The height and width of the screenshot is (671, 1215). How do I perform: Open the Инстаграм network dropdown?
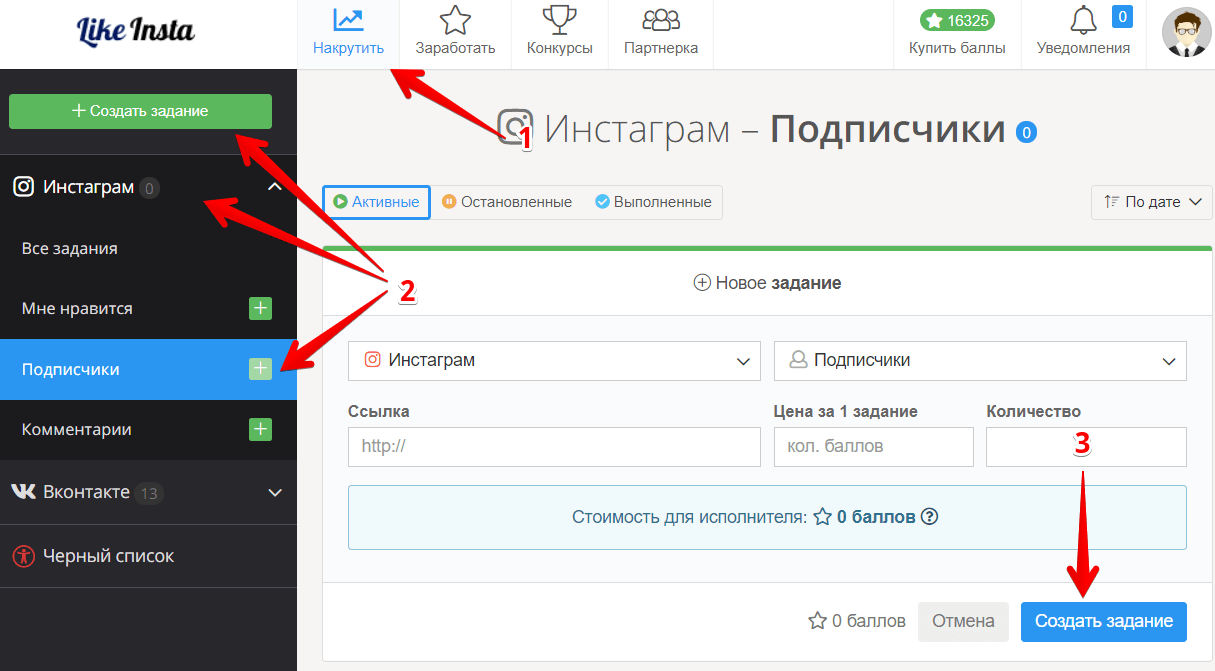555,361
